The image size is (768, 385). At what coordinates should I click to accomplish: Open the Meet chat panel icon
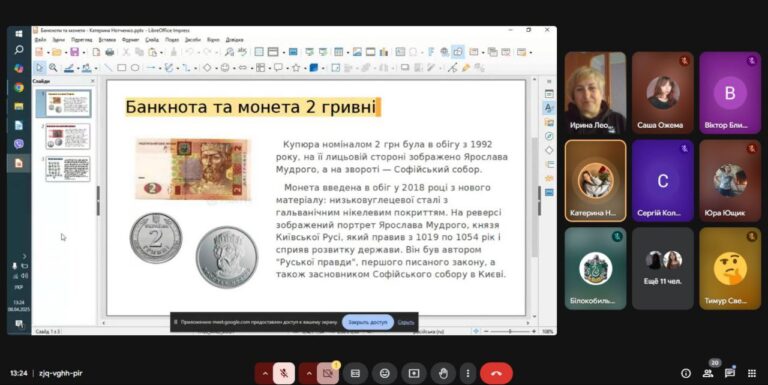(x=730, y=373)
